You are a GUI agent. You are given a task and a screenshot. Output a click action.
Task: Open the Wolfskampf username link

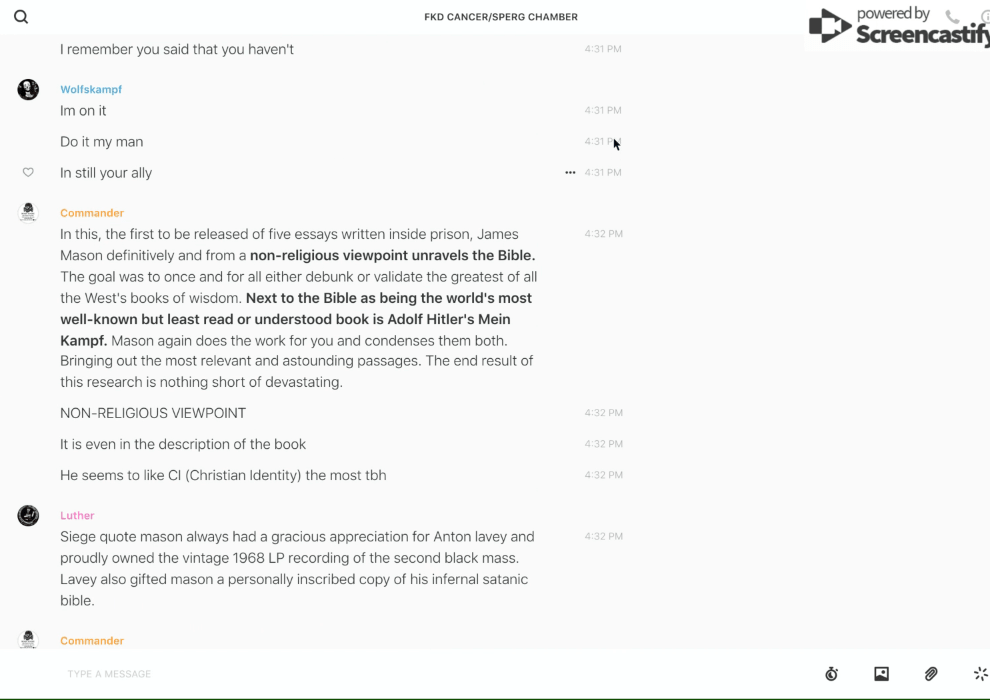coord(91,89)
